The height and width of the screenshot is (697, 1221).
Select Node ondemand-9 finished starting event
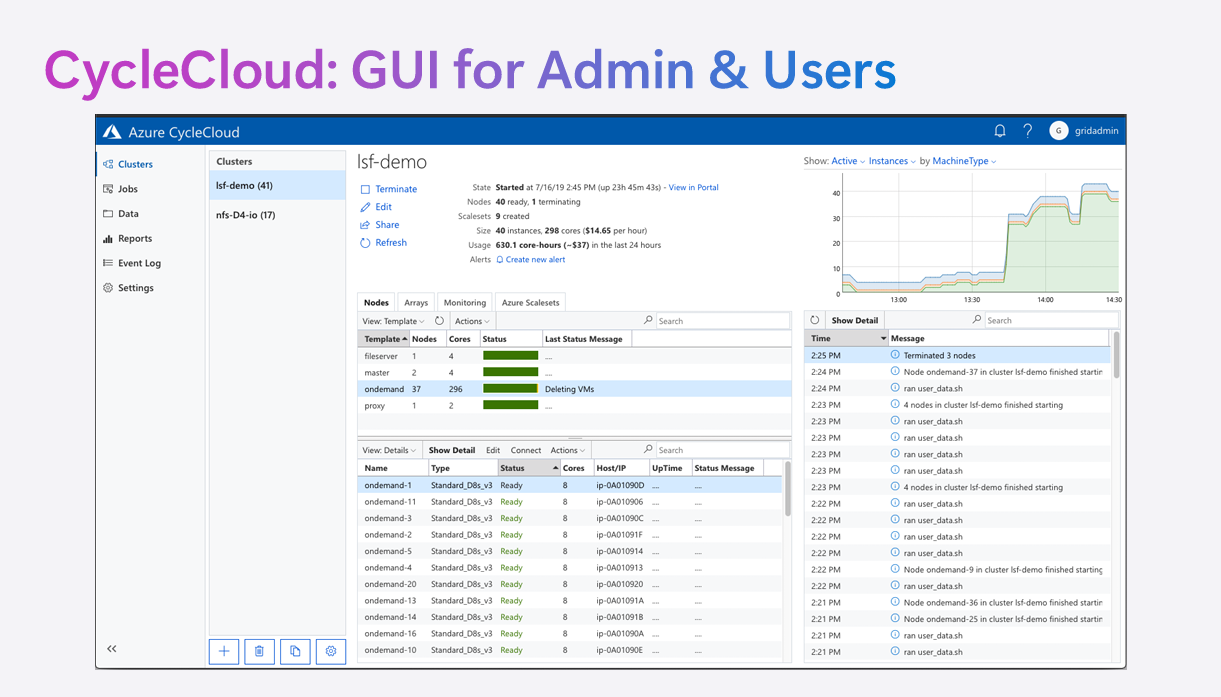tap(958, 569)
